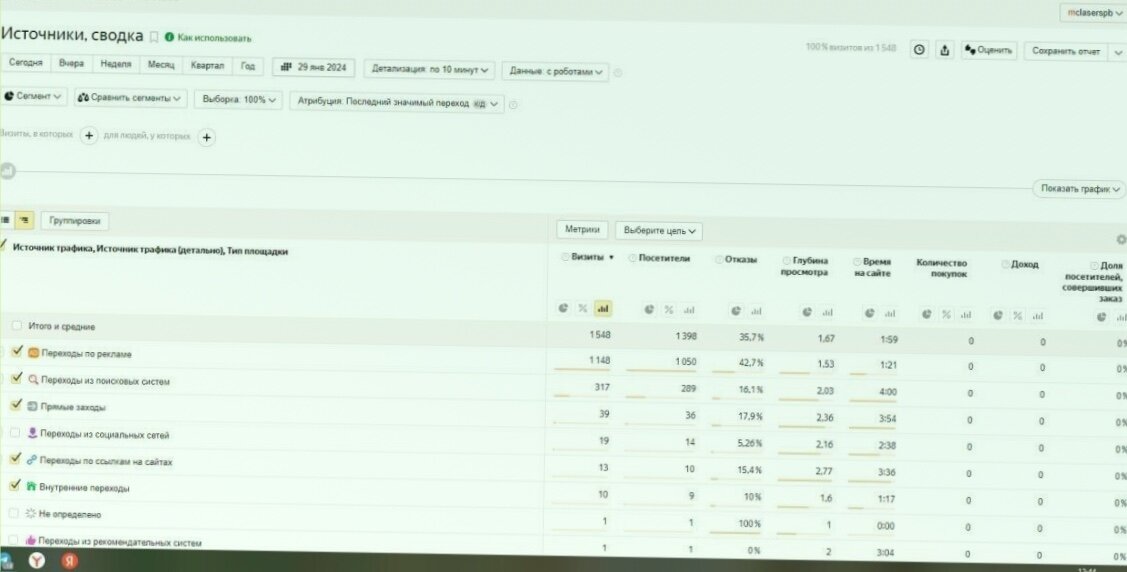The height and width of the screenshot is (572, 1127).
Task: Open the Данные: с роботами dropdown
Action: [555, 71]
